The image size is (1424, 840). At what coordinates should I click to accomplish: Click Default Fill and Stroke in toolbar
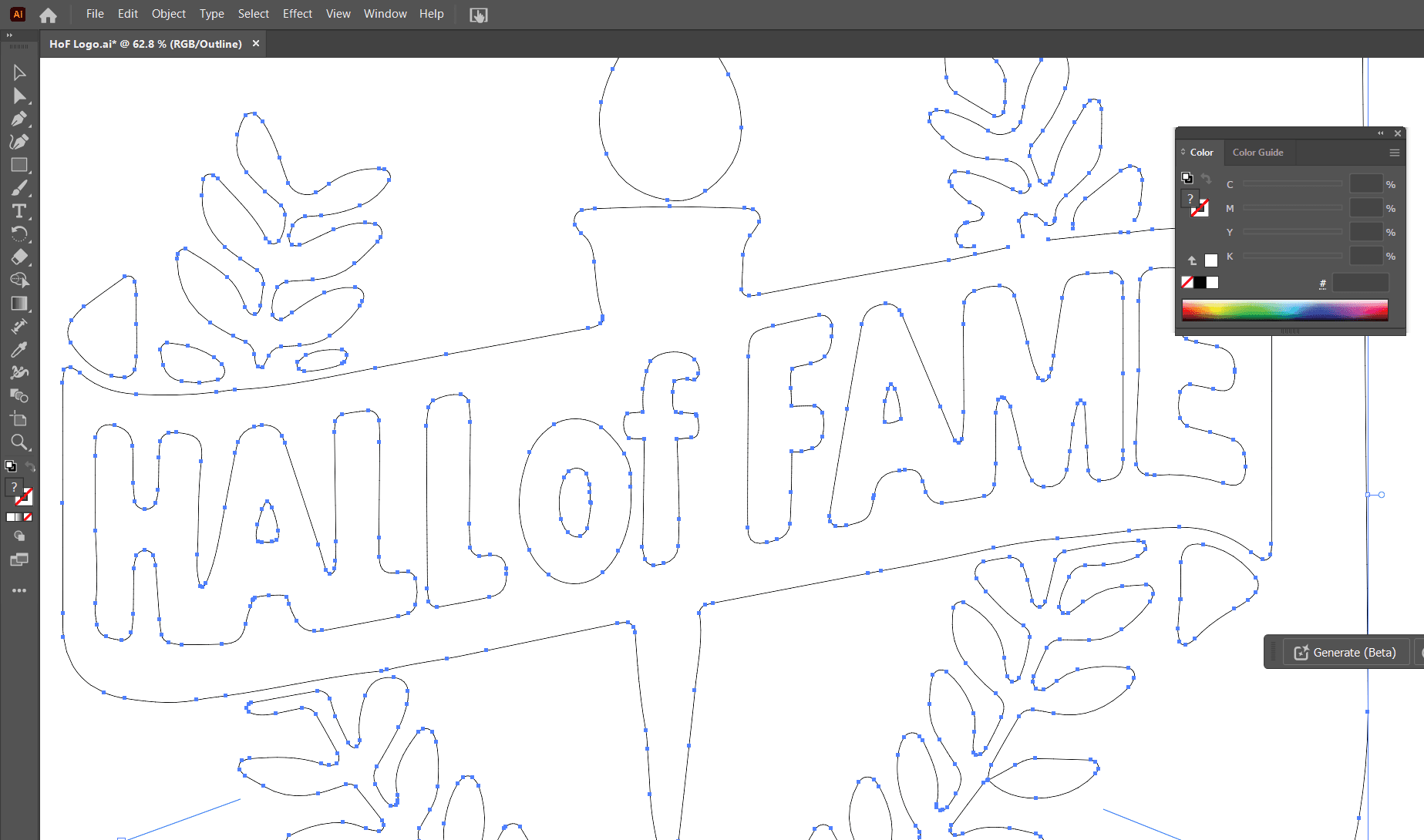click(11, 466)
